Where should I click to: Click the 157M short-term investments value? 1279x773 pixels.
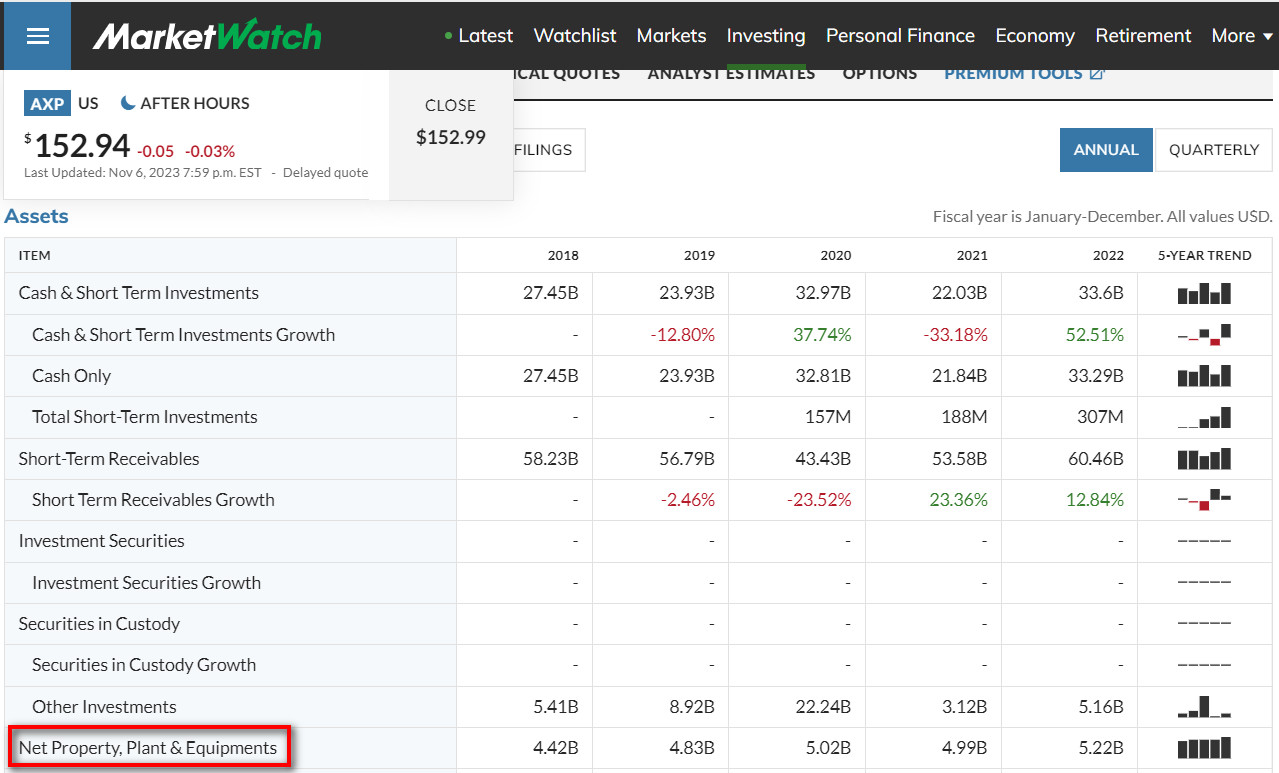coord(828,417)
